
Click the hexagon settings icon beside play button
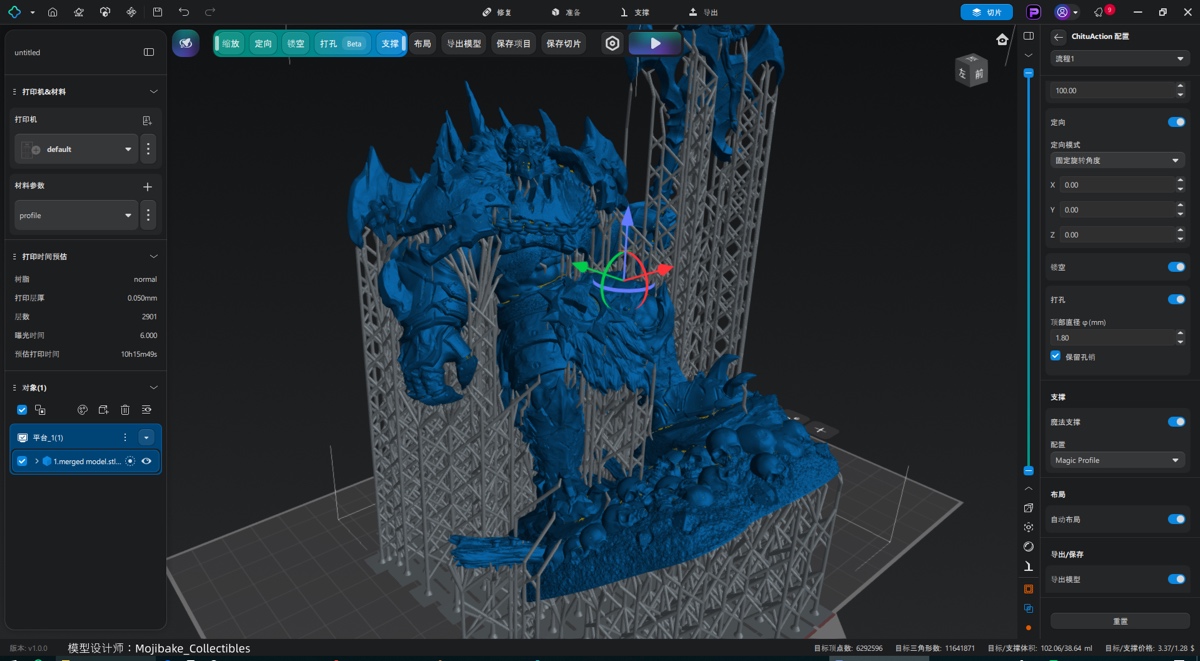pyautogui.click(x=612, y=44)
